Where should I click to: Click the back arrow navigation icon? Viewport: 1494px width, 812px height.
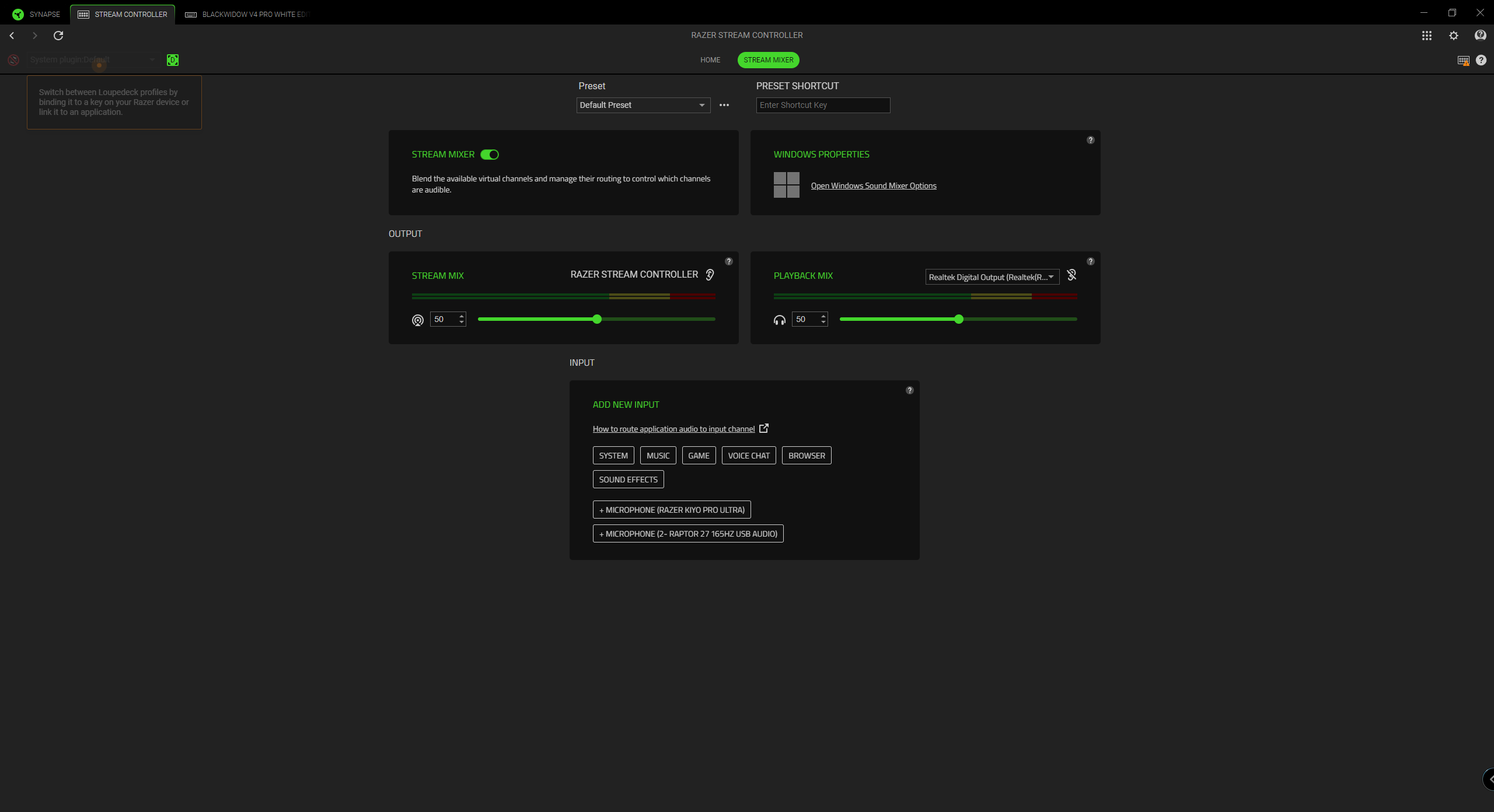12,36
